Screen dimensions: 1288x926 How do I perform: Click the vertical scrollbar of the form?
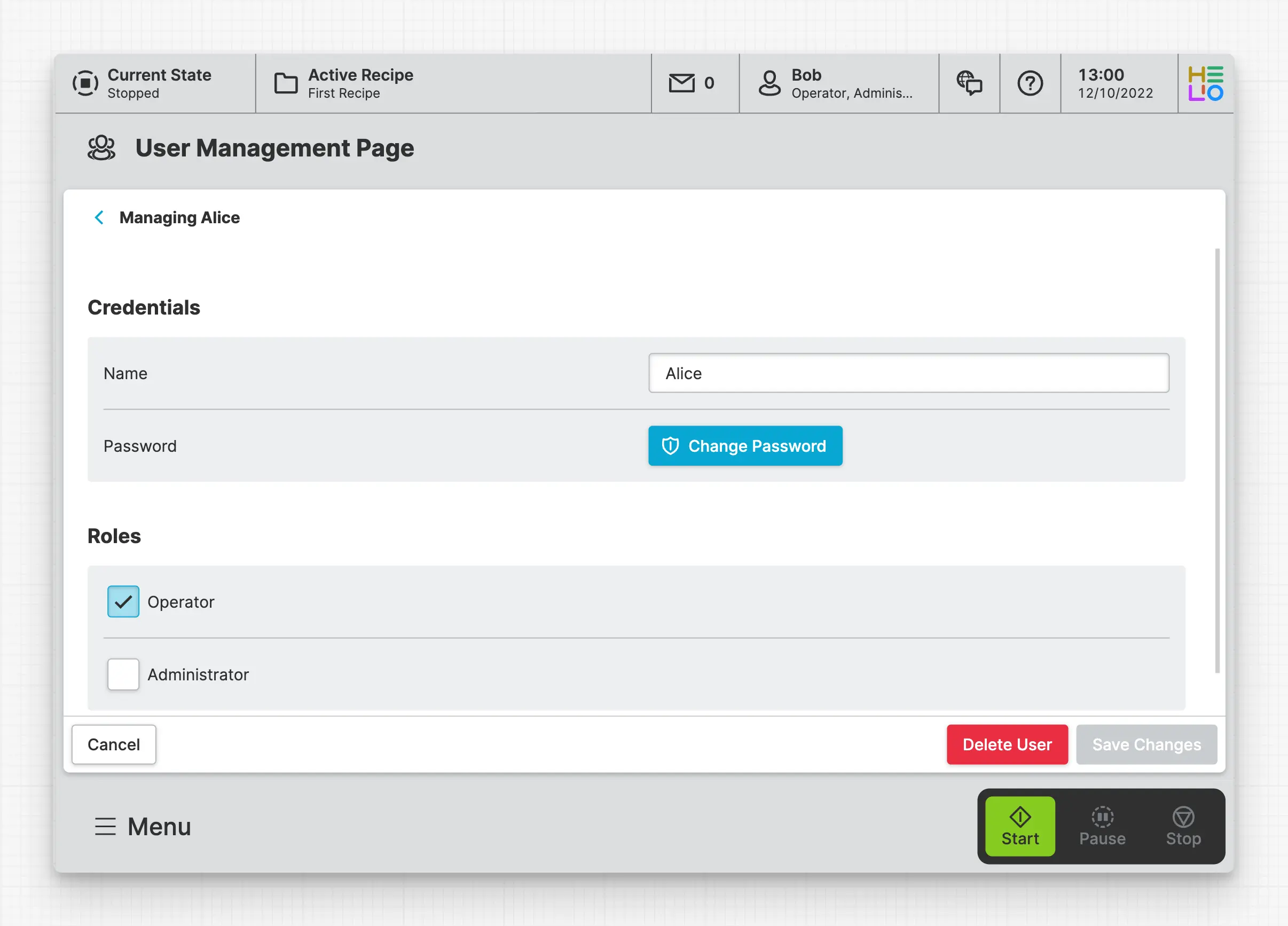click(1217, 460)
